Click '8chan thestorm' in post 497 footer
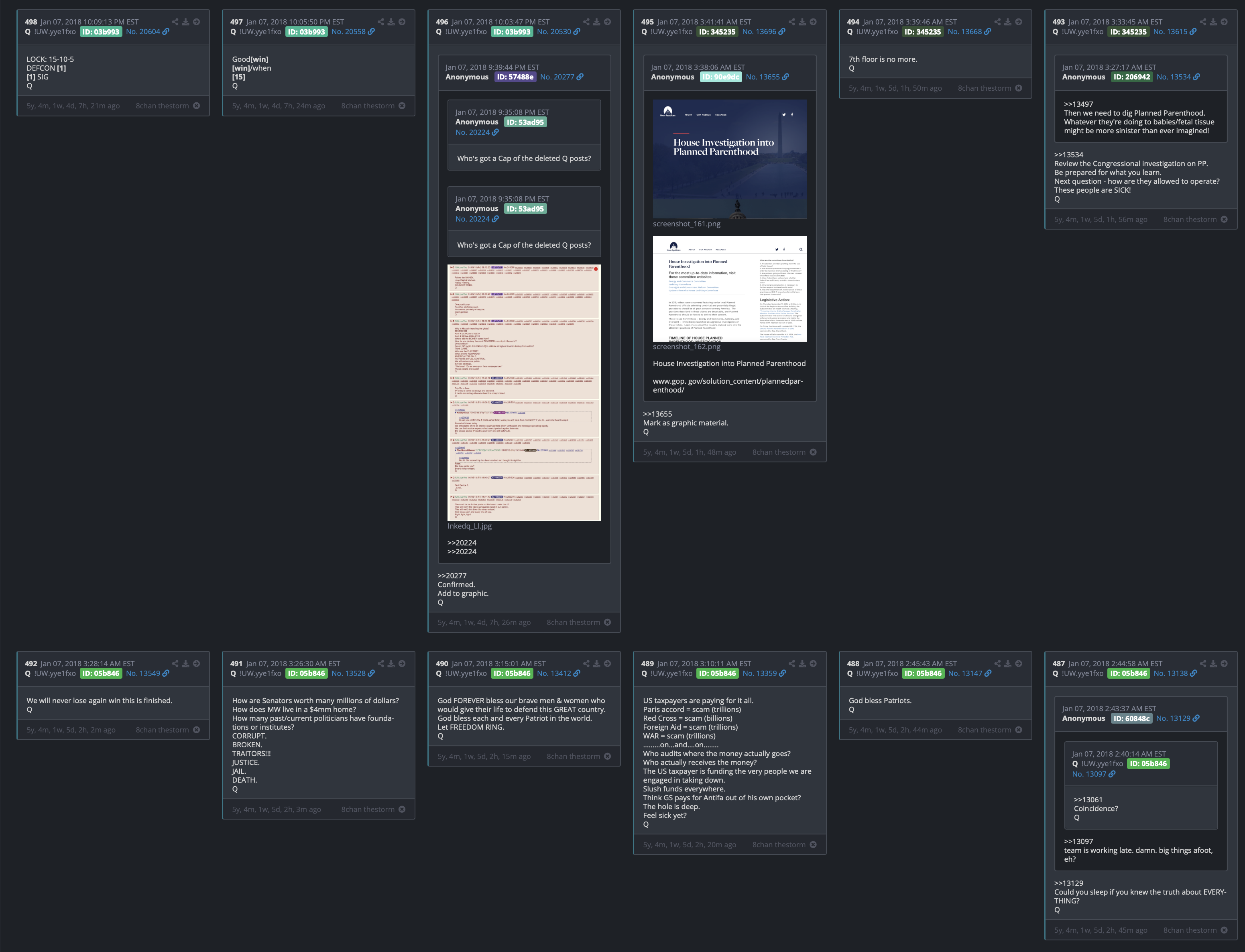This screenshot has height=952, width=1245. click(x=368, y=106)
